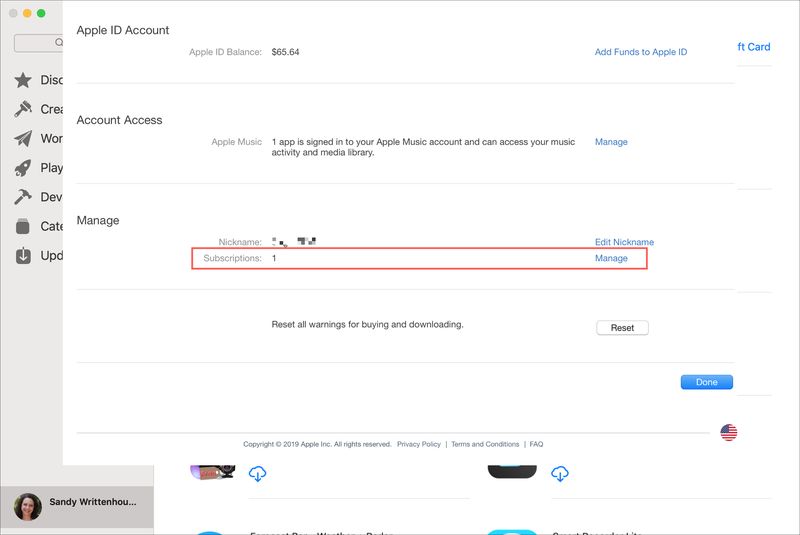Open Sandy Writtenhouse account profile
This screenshot has height=535, width=800.
(77, 506)
